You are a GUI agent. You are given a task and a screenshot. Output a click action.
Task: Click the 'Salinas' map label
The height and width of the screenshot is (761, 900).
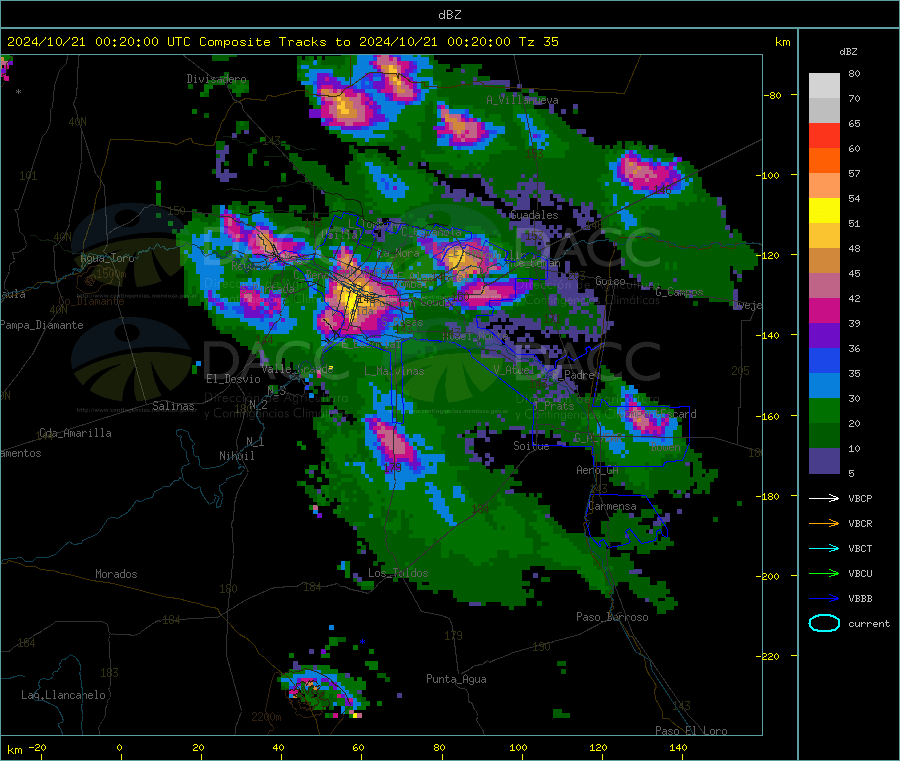173,406
